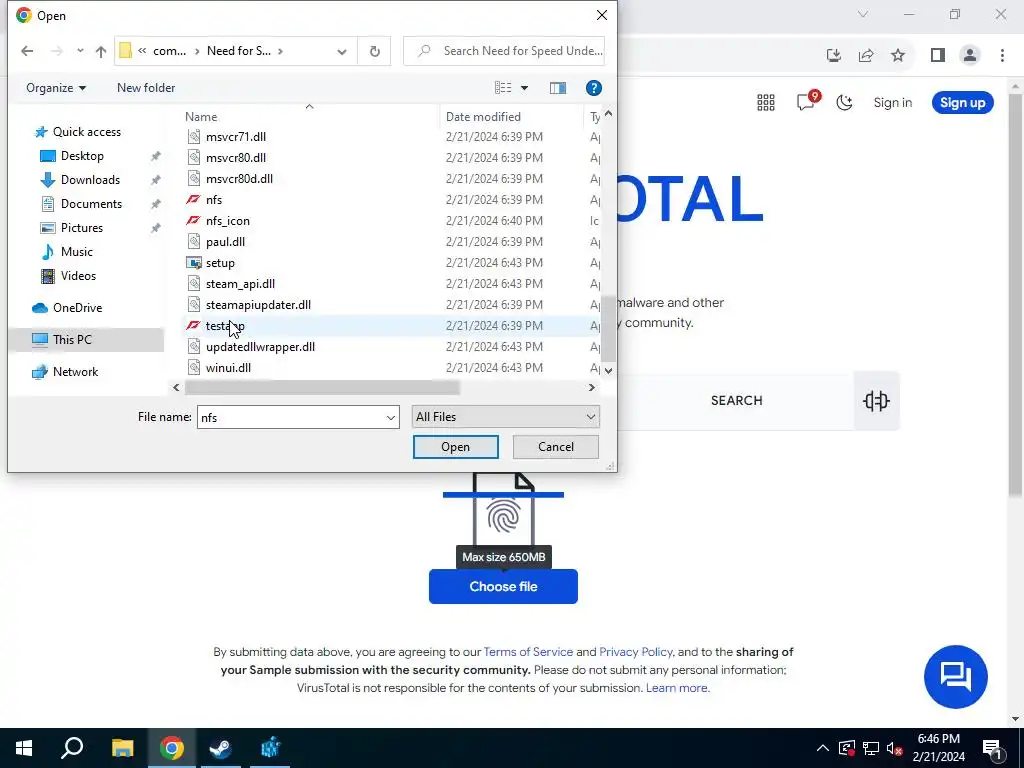Screen dimensions: 1024x768
Task: Select paul.dll file
Action: [x=225, y=242]
